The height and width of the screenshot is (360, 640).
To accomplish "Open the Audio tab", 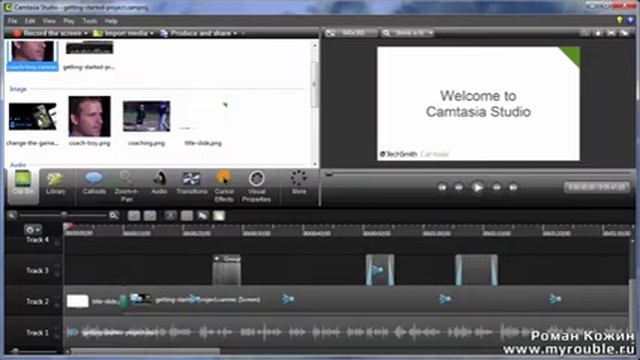I will (159, 184).
